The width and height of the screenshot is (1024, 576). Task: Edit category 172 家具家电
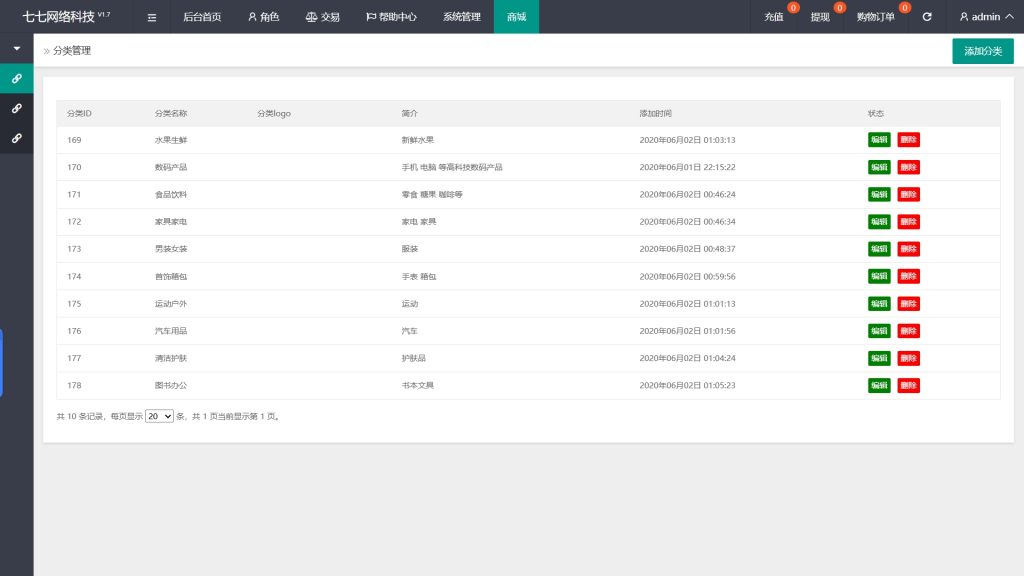pyautogui.click(x=879, y=222)
